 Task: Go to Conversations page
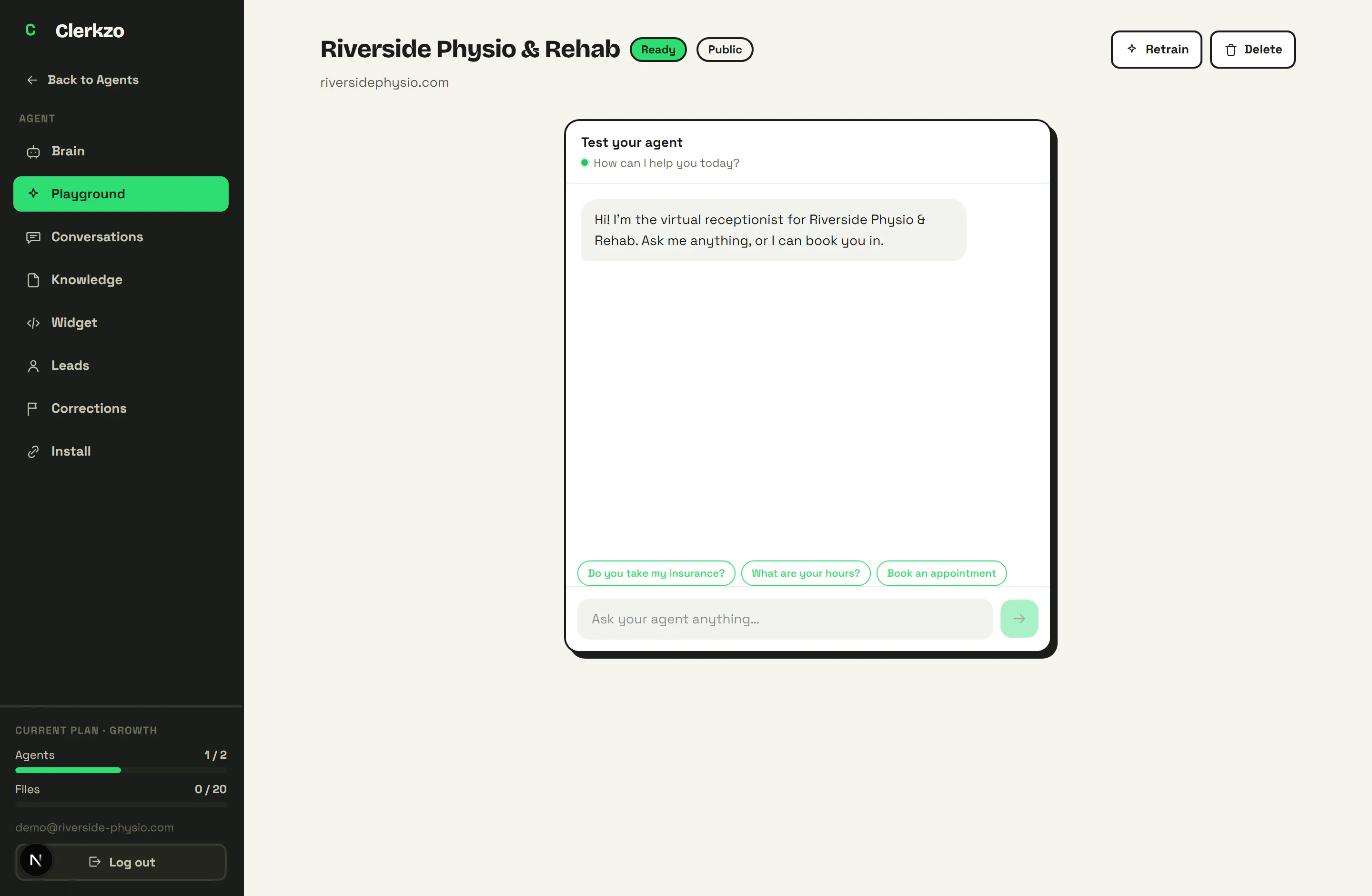pyautogui.click(x=121, y=237)
